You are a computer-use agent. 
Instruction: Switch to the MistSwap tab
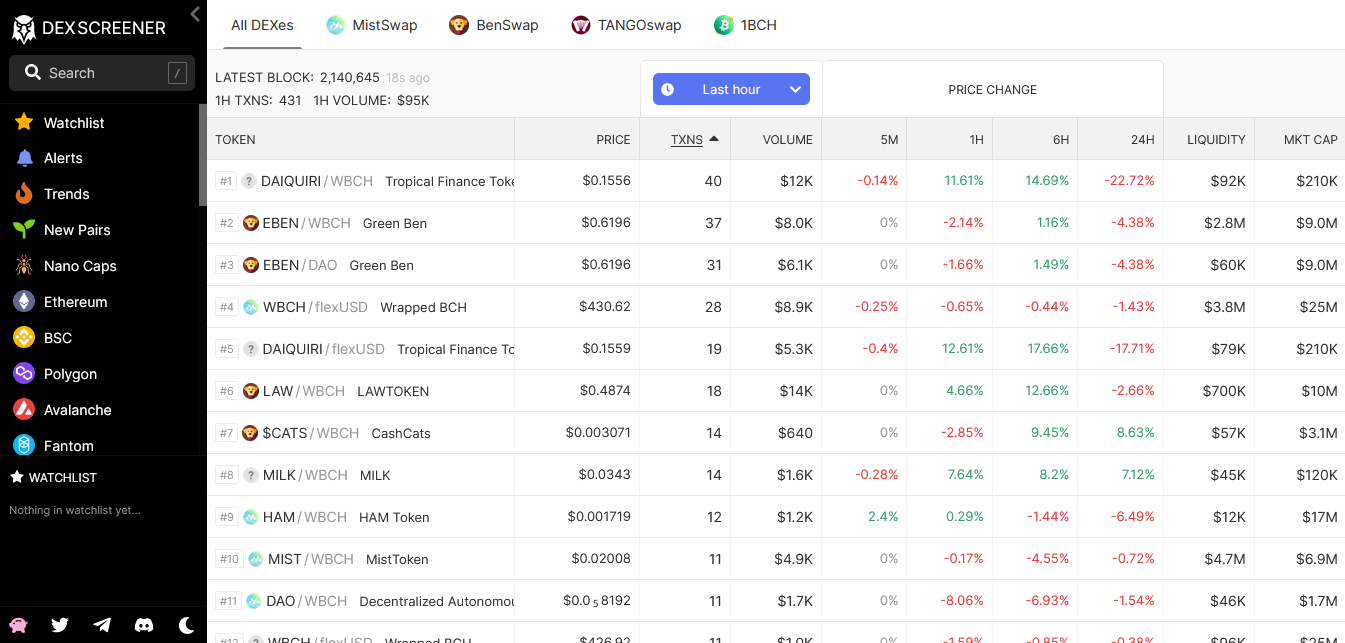pyautogui.click(x=372, y=25)
